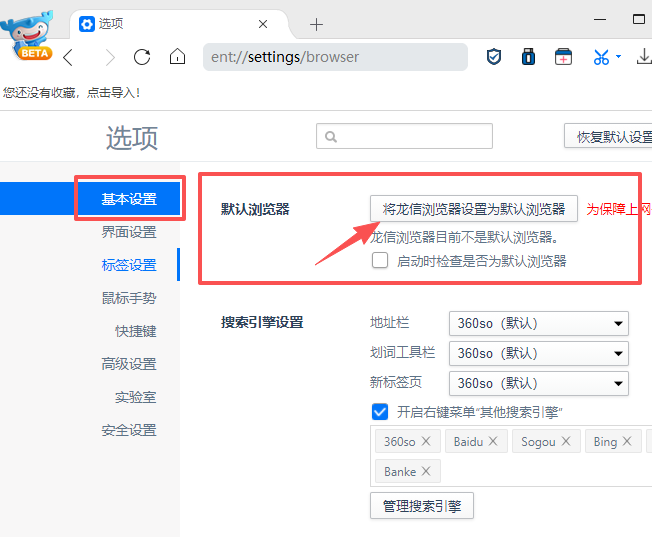
Task: Expand the 划词工具栏 search engine dropdown
Action: [x=539, y=353]
